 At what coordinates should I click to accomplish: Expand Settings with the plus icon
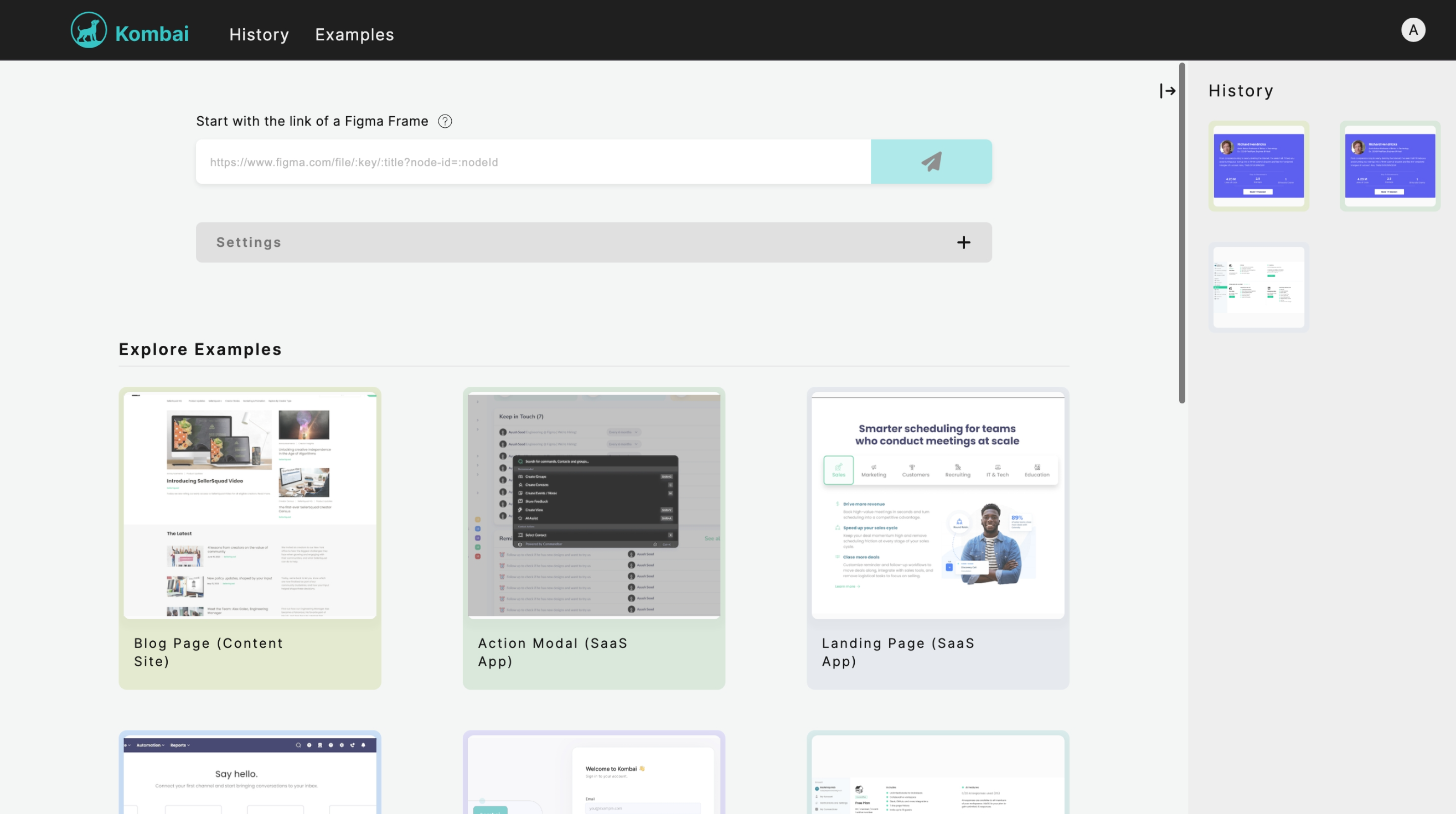coord(964,242)
